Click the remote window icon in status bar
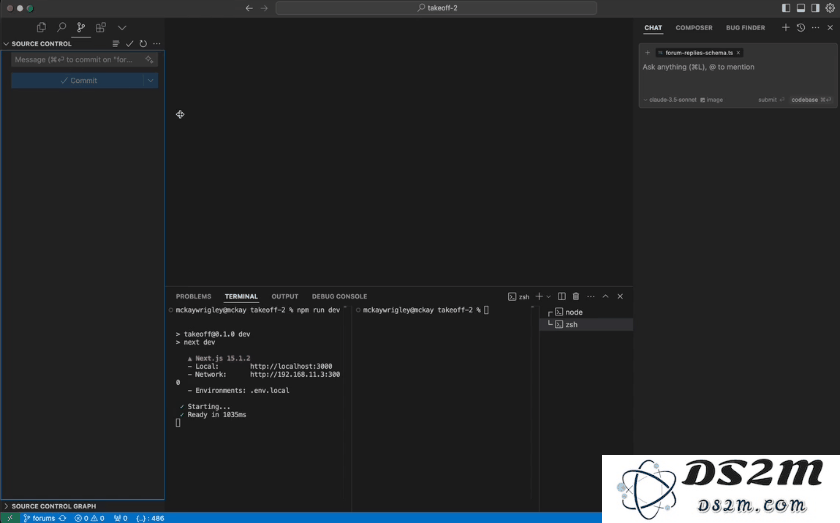Screen dimensions: 840x523 (10, 518)
